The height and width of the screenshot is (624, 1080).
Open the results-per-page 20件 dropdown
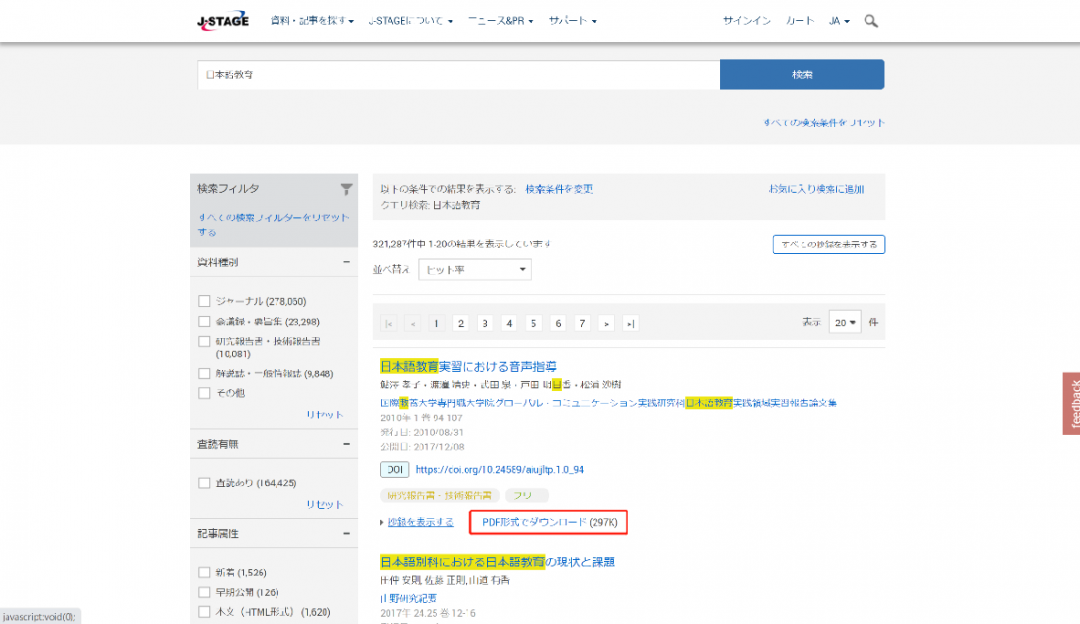click(845, 322)
